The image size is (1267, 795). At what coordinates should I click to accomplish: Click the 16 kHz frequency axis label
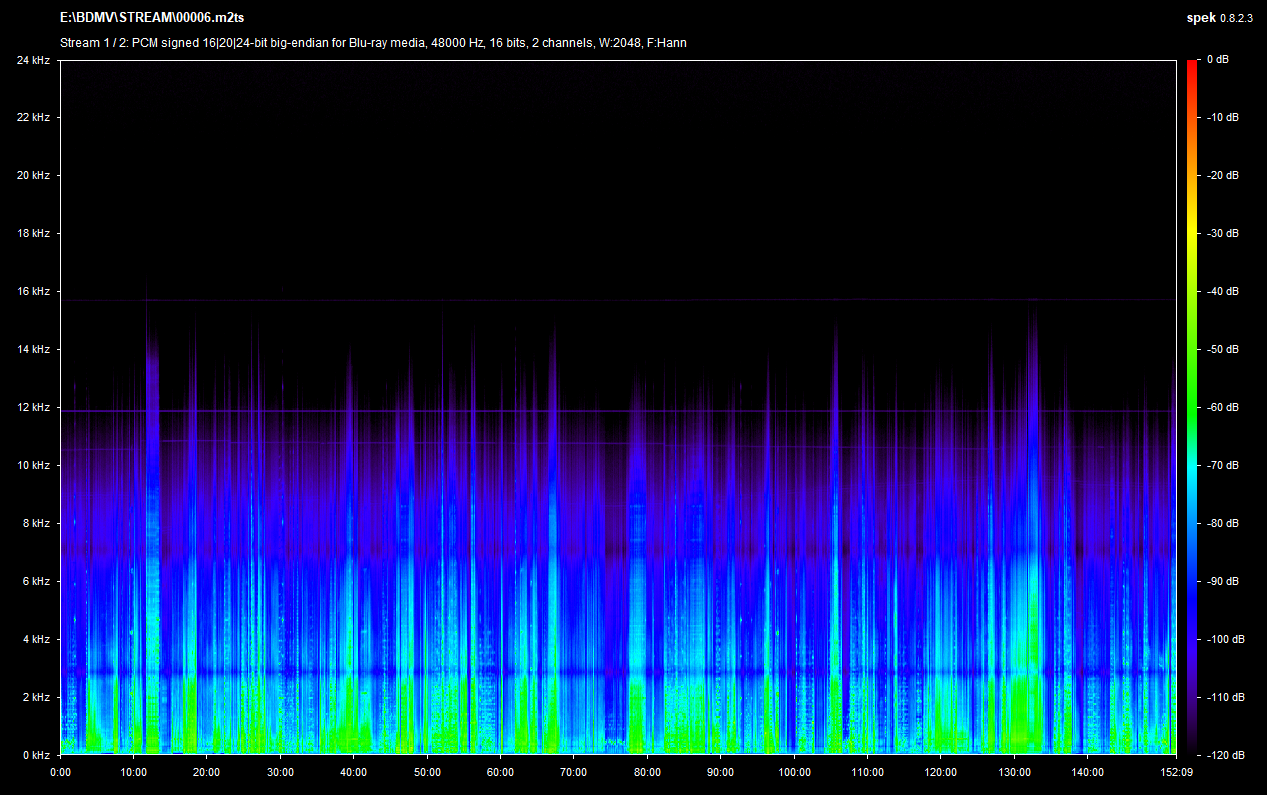point(32,292)
